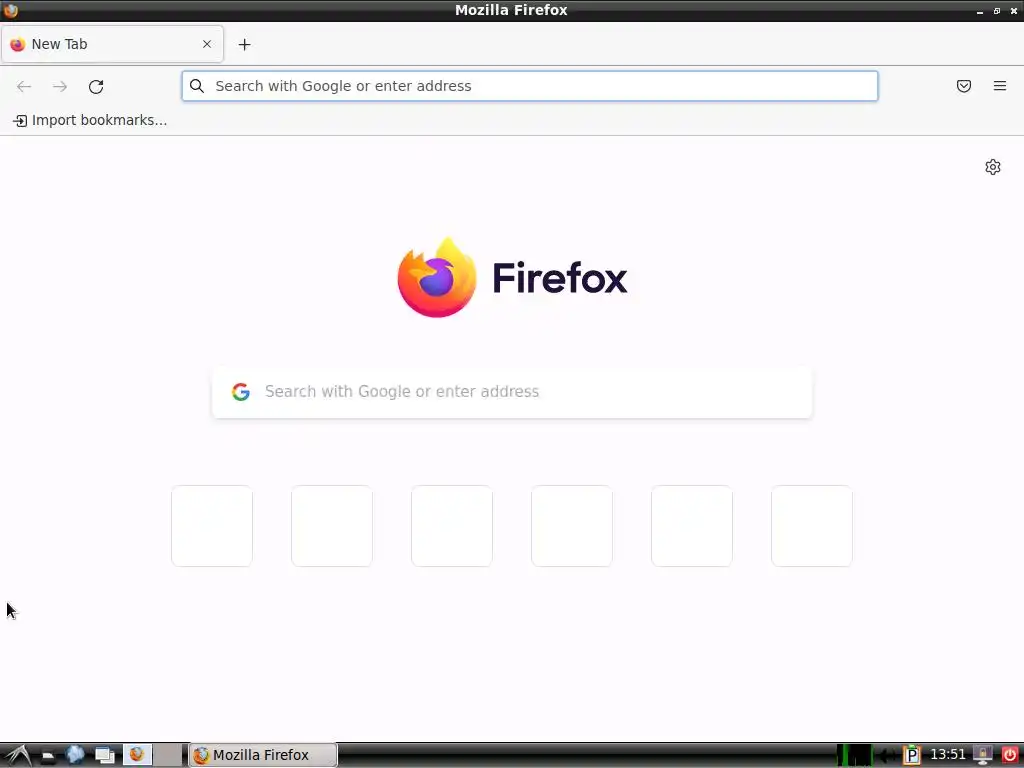Go back using the back arrow
This screenshot has width=1024, height=768.
(x=24, y=86)
